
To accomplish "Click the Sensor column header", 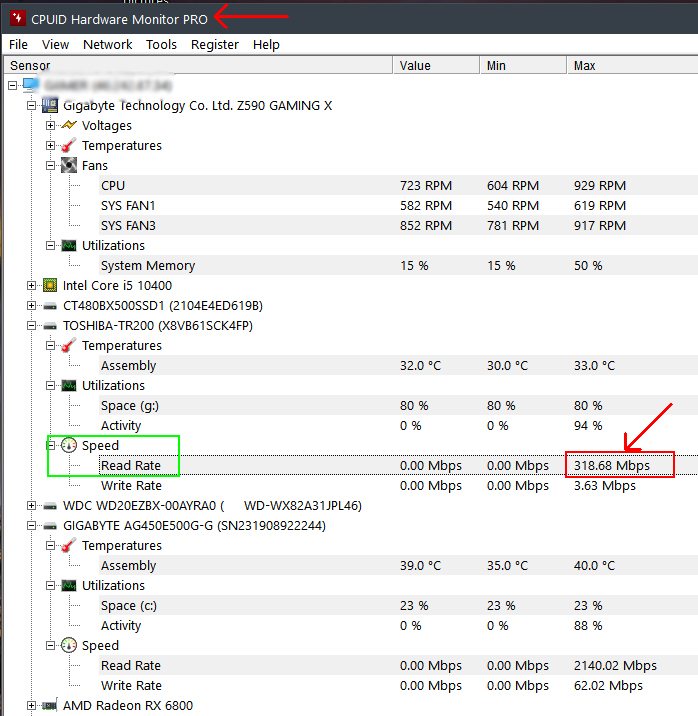I will [x=198, y=65].
